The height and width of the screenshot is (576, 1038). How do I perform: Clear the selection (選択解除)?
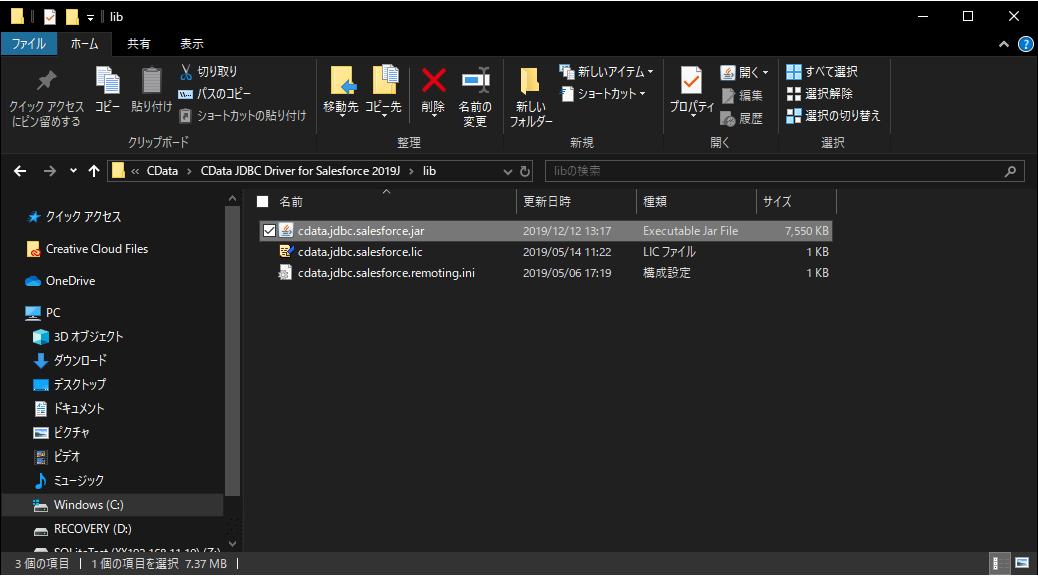coord(820,93)
